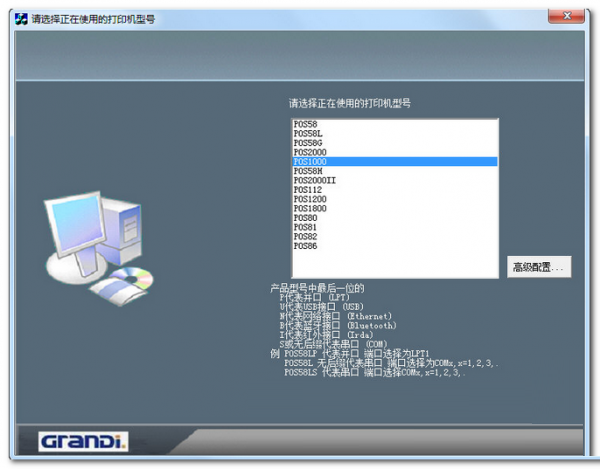Click the Grandi logo at the bottom
Screen dimensions: 600x469
point(82,441)
